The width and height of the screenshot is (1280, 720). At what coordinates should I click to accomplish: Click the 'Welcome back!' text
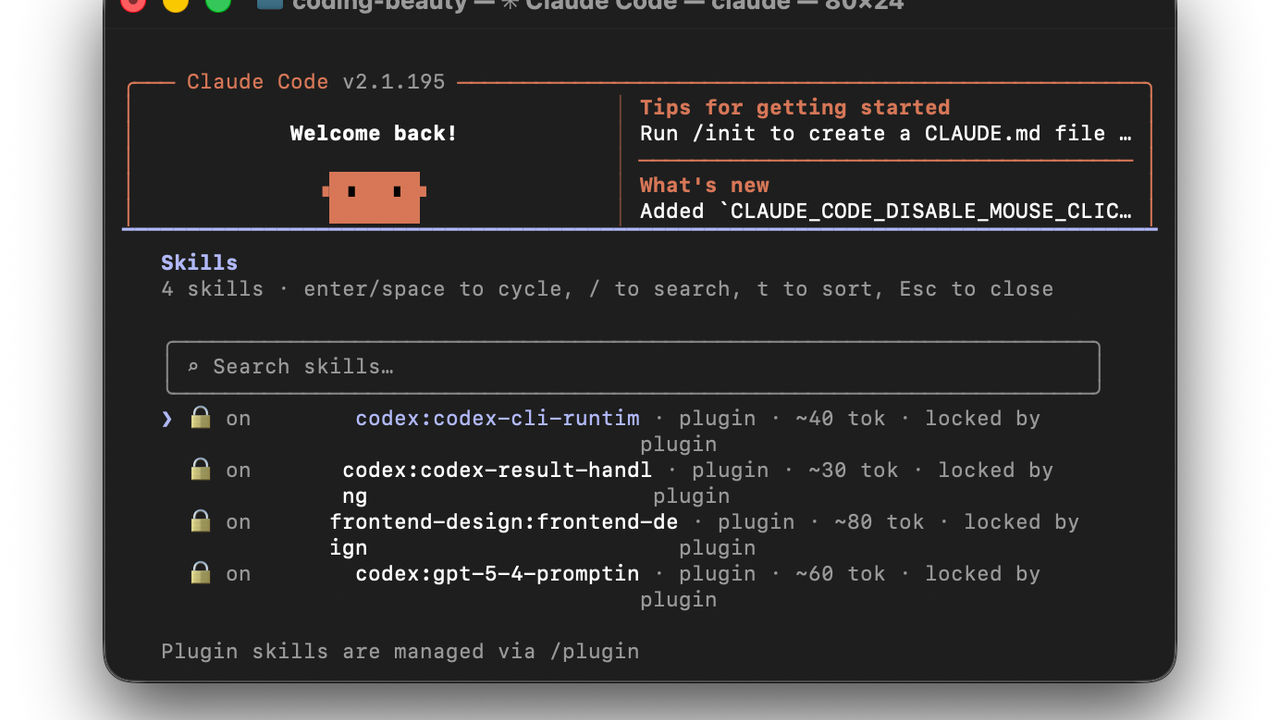pyautogui.click(x=374, y=133)
